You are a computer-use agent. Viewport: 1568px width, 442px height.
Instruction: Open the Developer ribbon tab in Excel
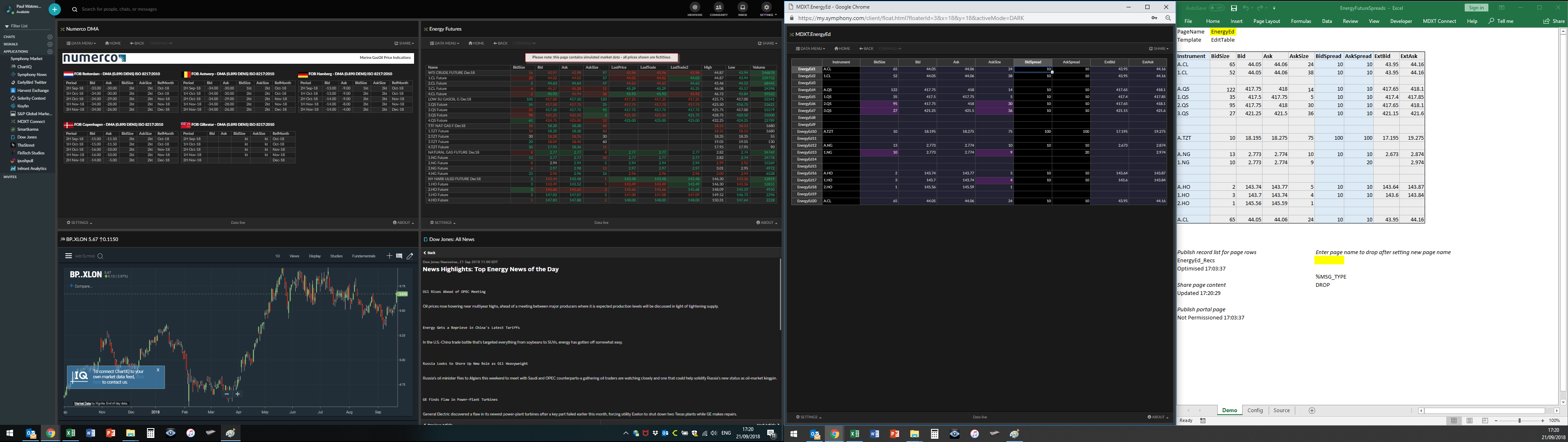click(x=1401, y=21)
